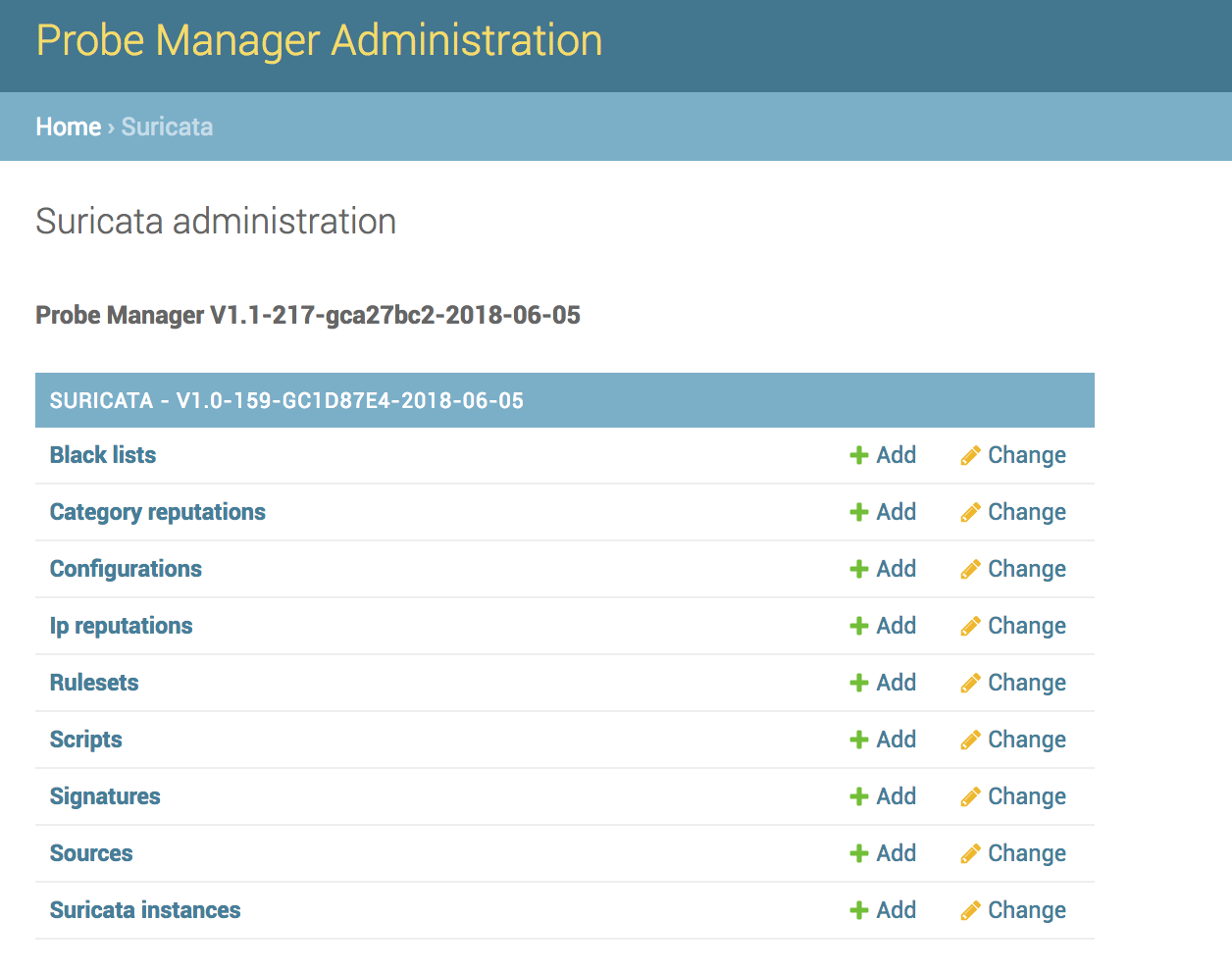Select the Suricata breadcrumb text
This screenshot has height=971, width=1232.
pos(168,127)
